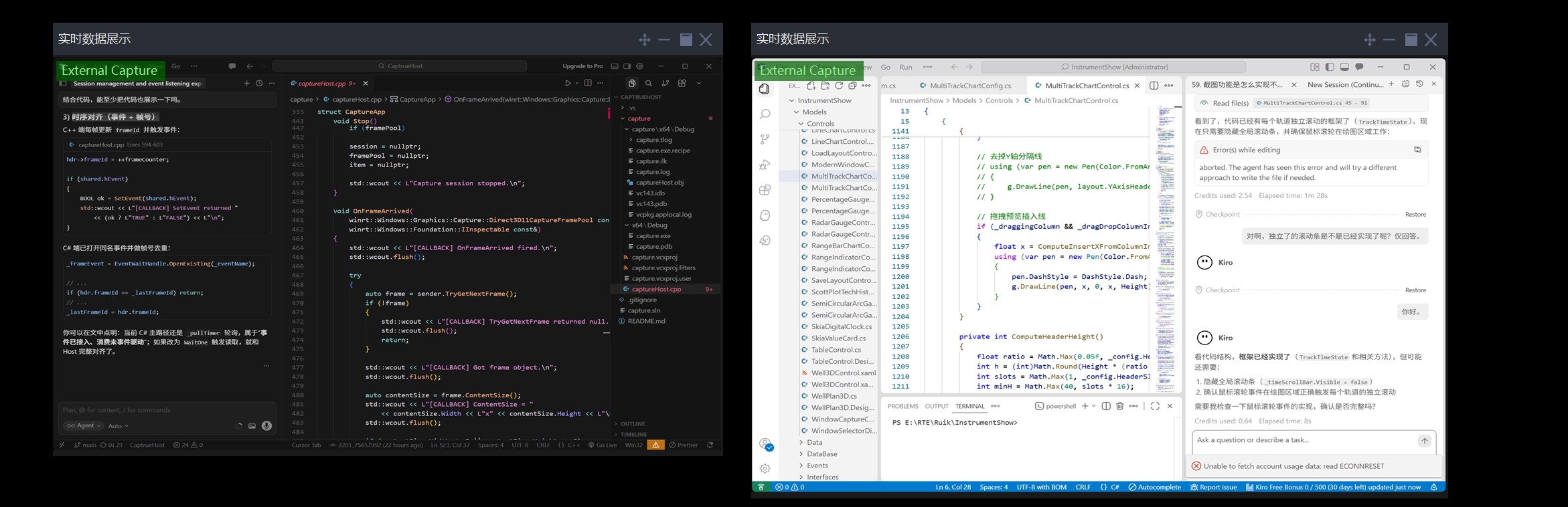Open new terminal dropdown arrow

1094,406
